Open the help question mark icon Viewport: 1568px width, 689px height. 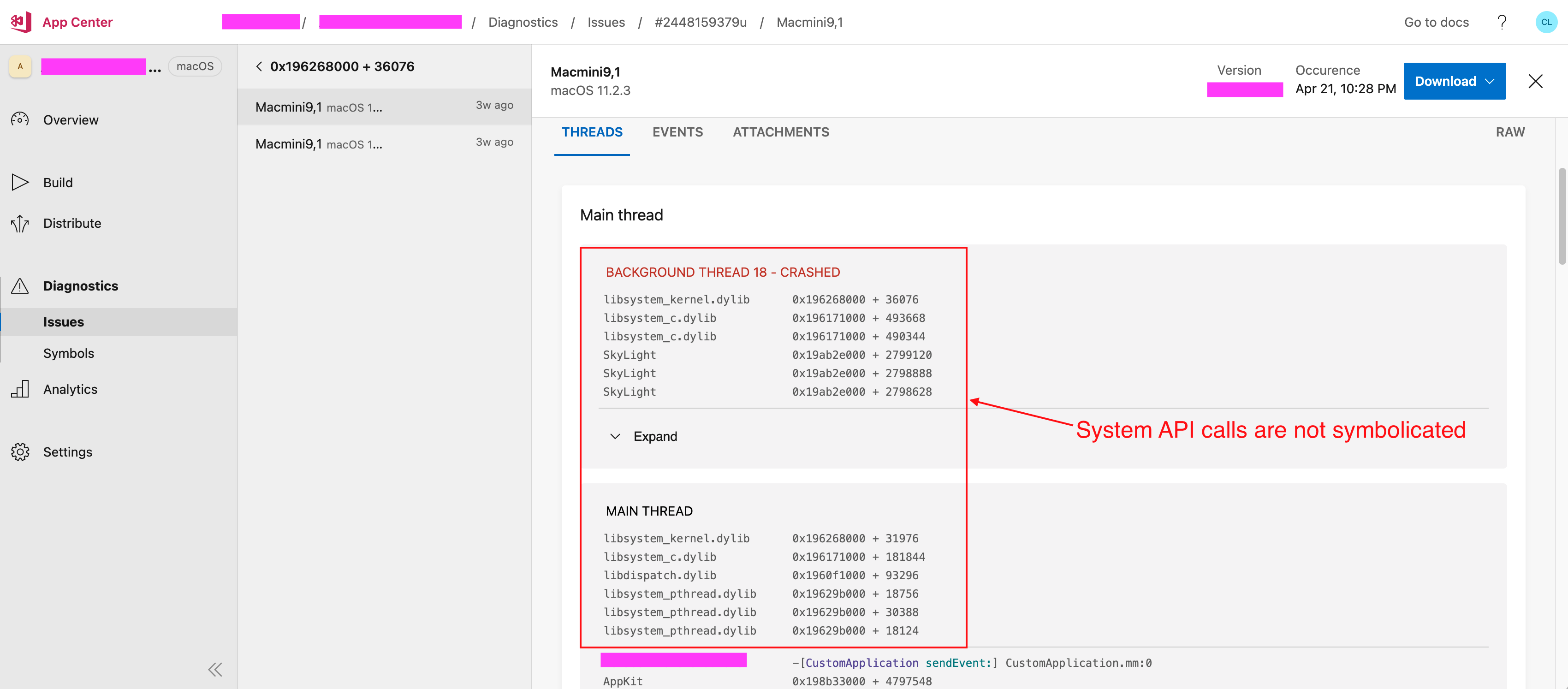tap(1502, 23)
